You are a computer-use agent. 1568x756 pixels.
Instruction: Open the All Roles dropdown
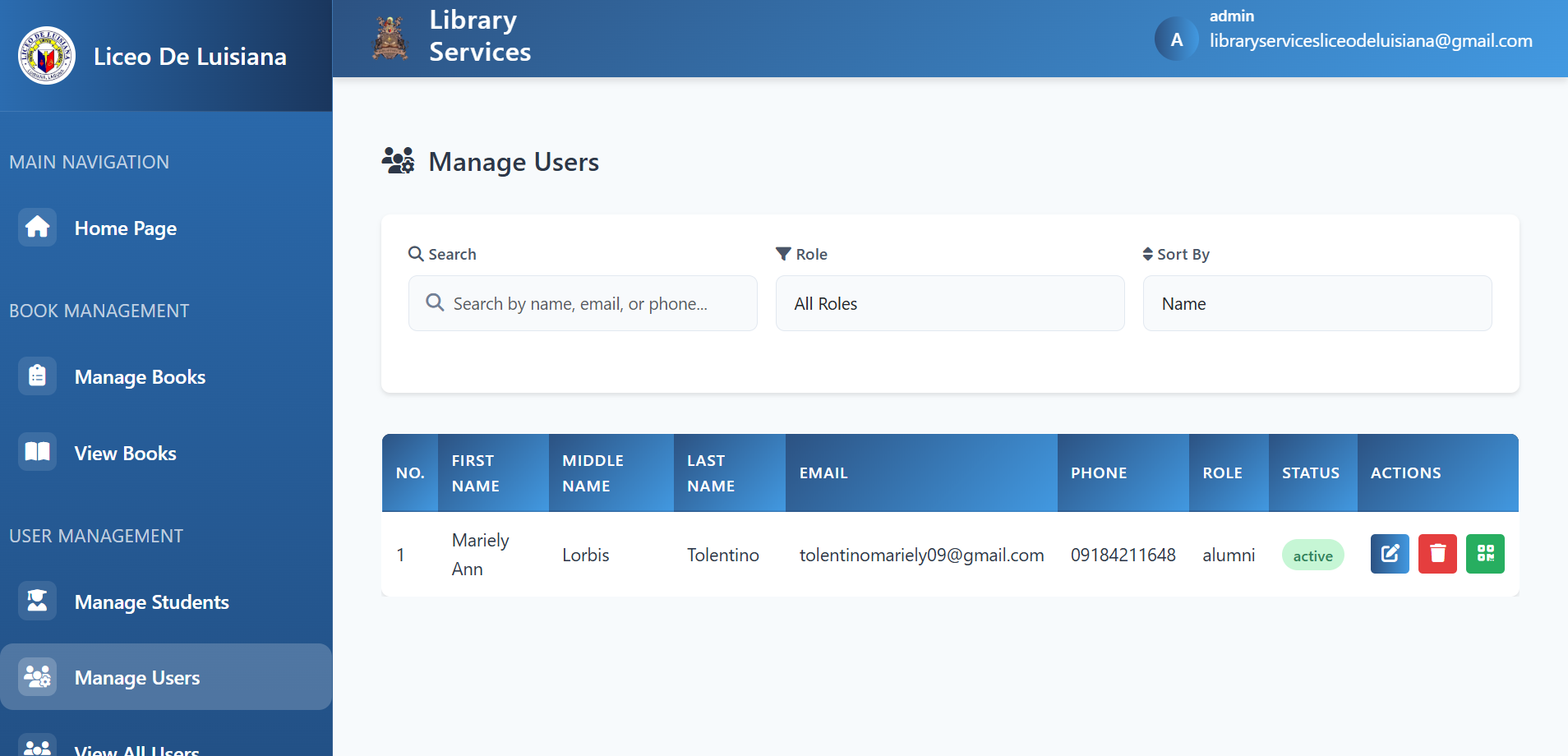[x=949, y=303]
